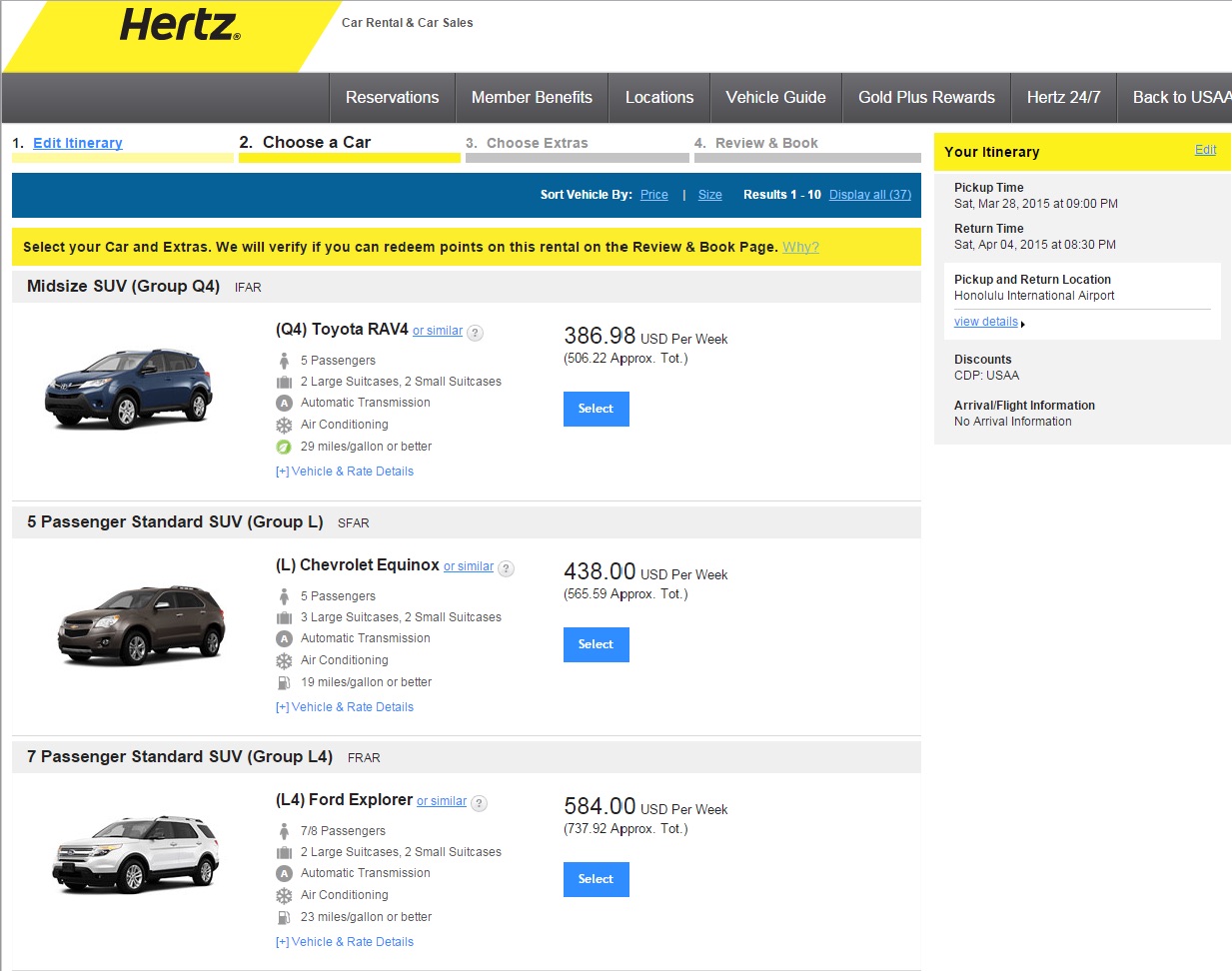Click Edit in Your Itinerary panel

[x=1206, y=150]
